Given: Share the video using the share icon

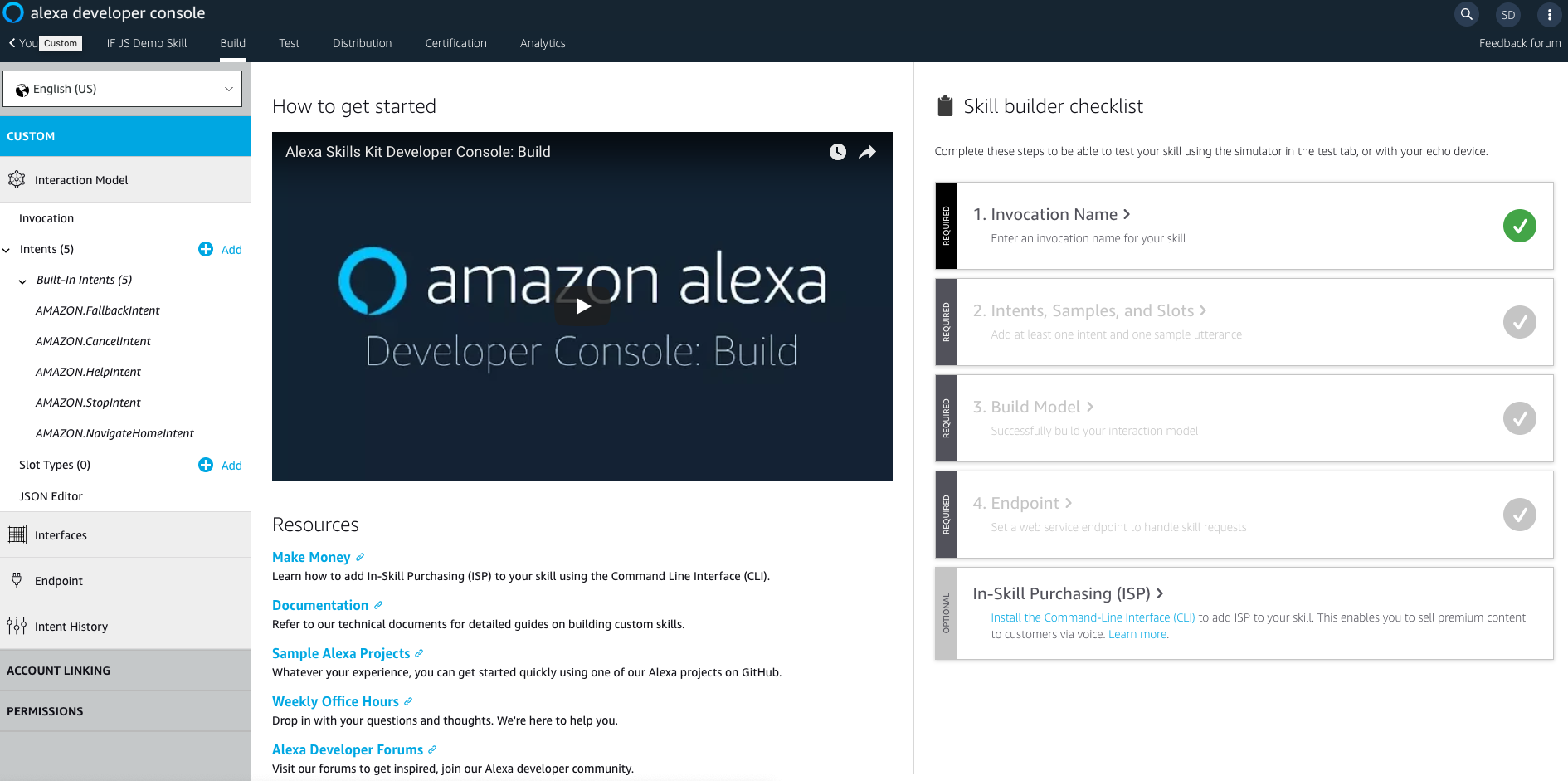Looking at the screenshot, I should click(868, 152).
